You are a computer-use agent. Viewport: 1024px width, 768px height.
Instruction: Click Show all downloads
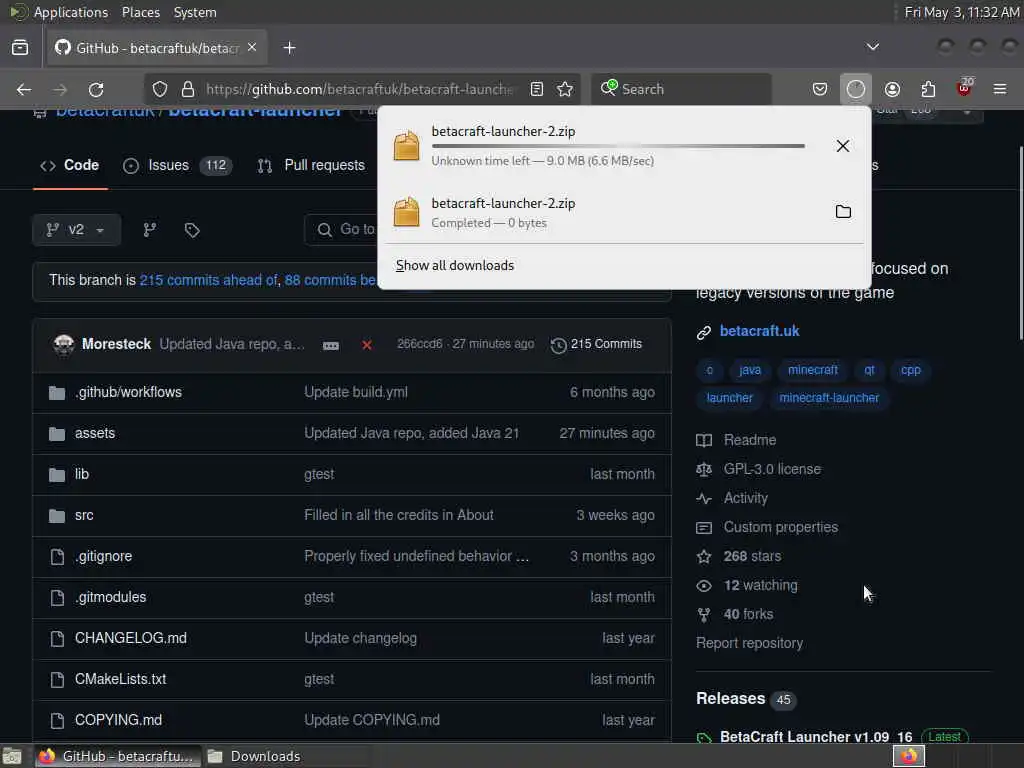click(455, 265)
